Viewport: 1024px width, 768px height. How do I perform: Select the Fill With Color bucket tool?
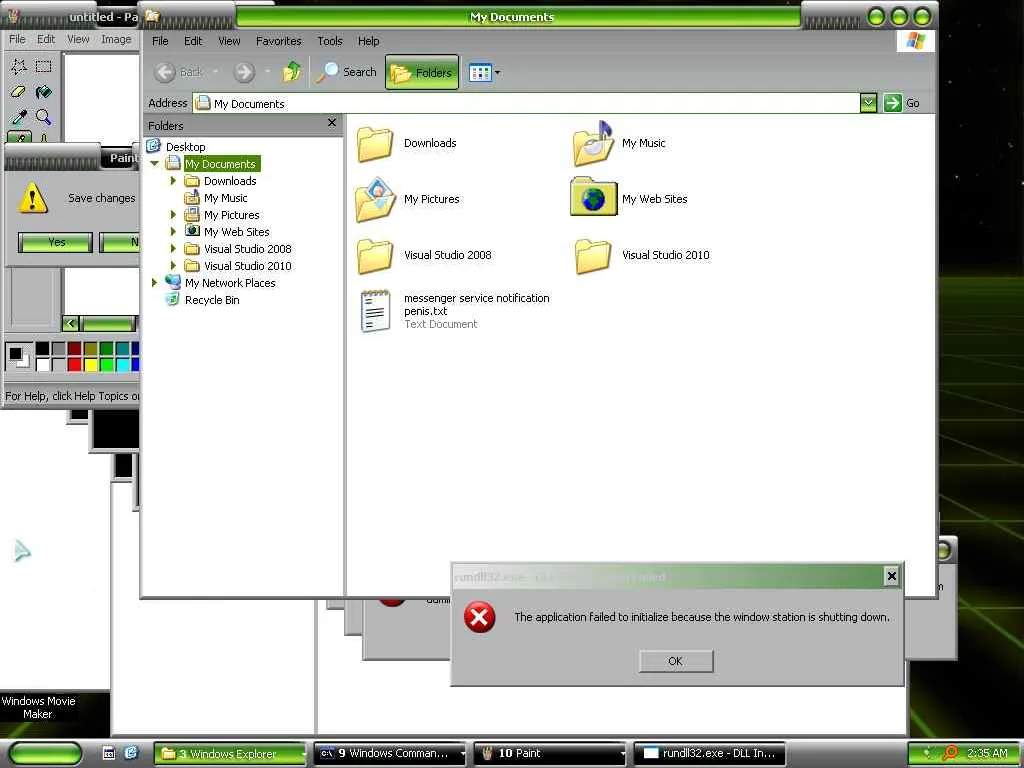click(44, 91)
